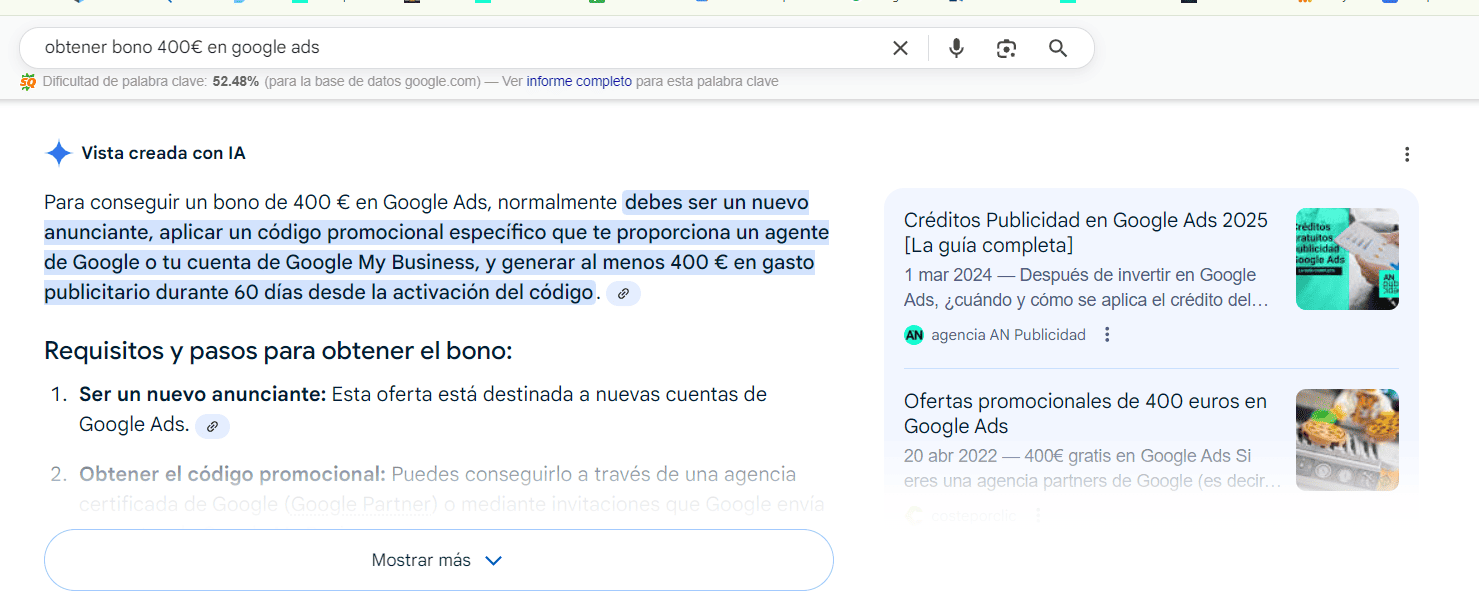This screenshot has width=1479, height=601.
Task: Clear the search query with the X icon
Action: pyautogui.click(x=900, y=48)
